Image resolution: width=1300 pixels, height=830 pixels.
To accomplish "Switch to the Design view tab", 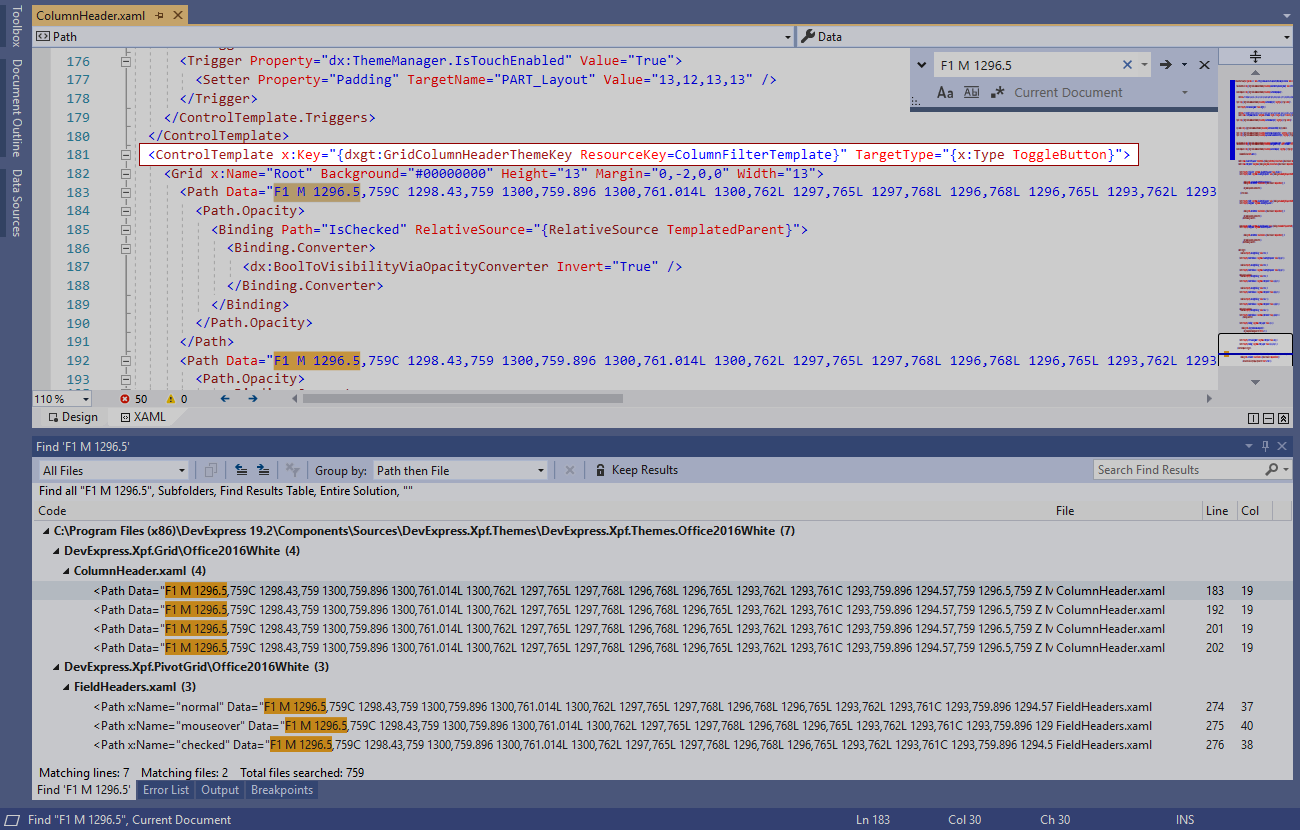I will pos(73,417).
